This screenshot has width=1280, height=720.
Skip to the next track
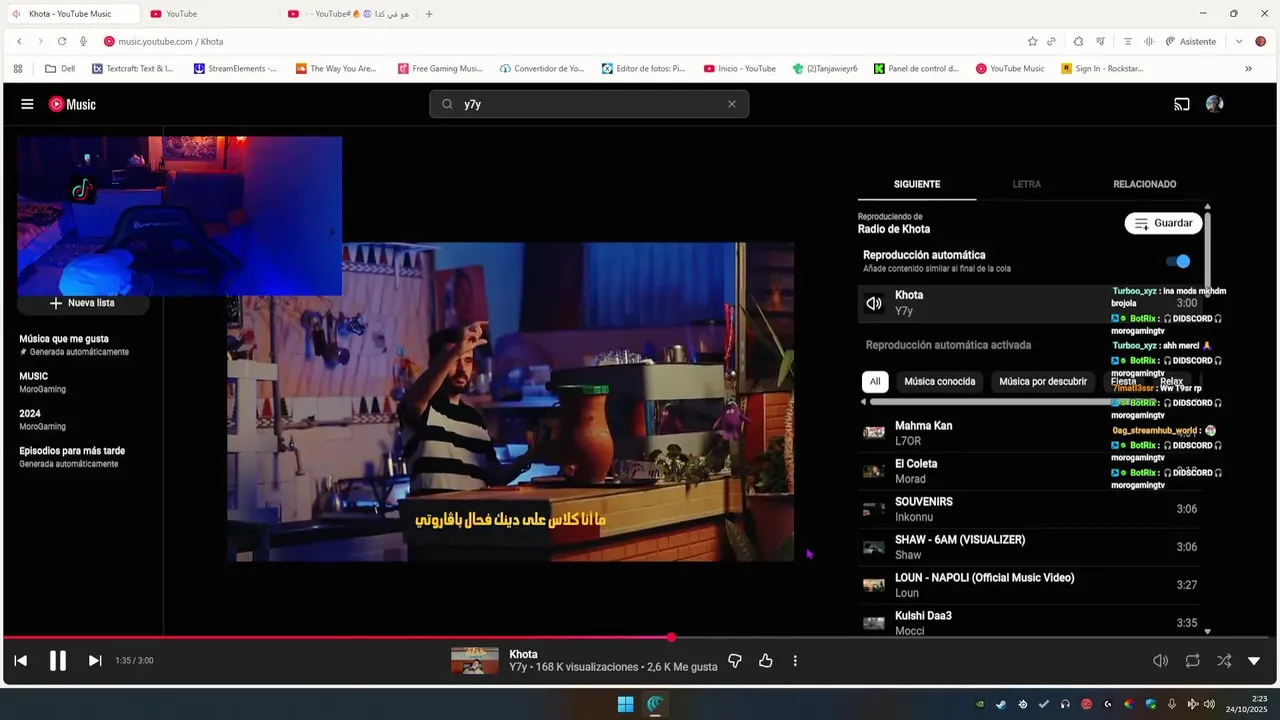(x=95, y=660)
